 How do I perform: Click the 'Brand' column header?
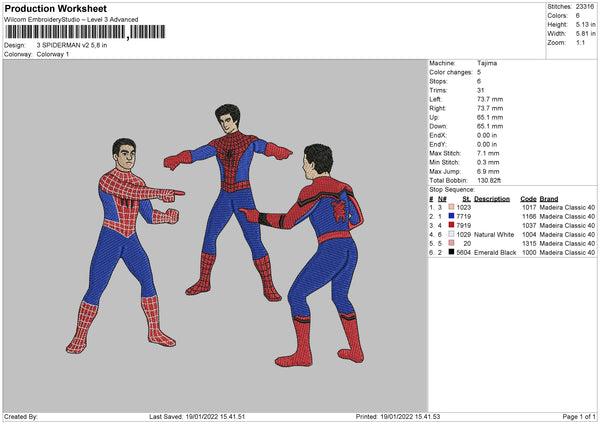tap(549, 199)
